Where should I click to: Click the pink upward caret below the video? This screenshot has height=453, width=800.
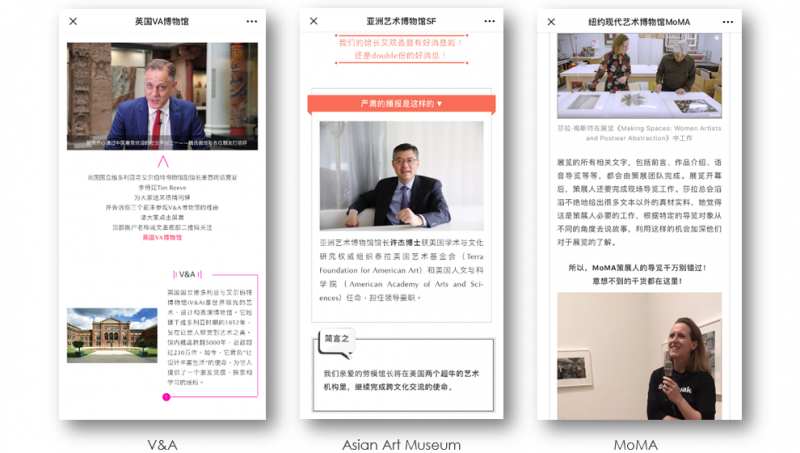[x=163, y=160]
